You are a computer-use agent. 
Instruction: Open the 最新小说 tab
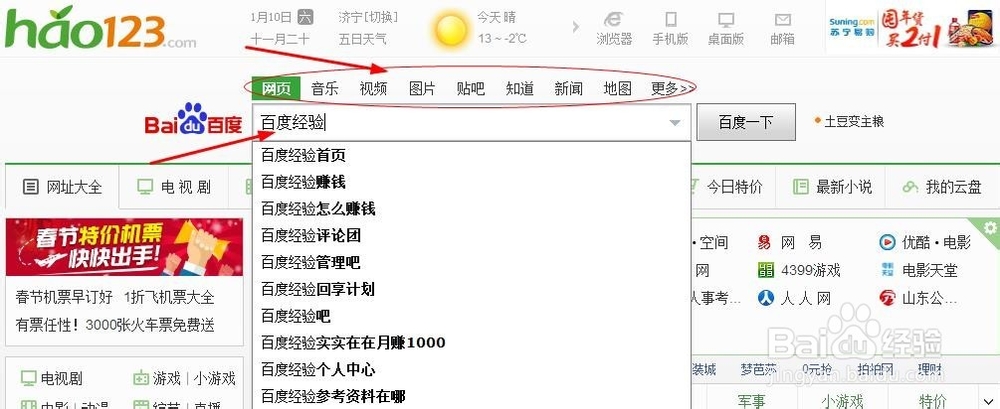click(x=832, y=187)
